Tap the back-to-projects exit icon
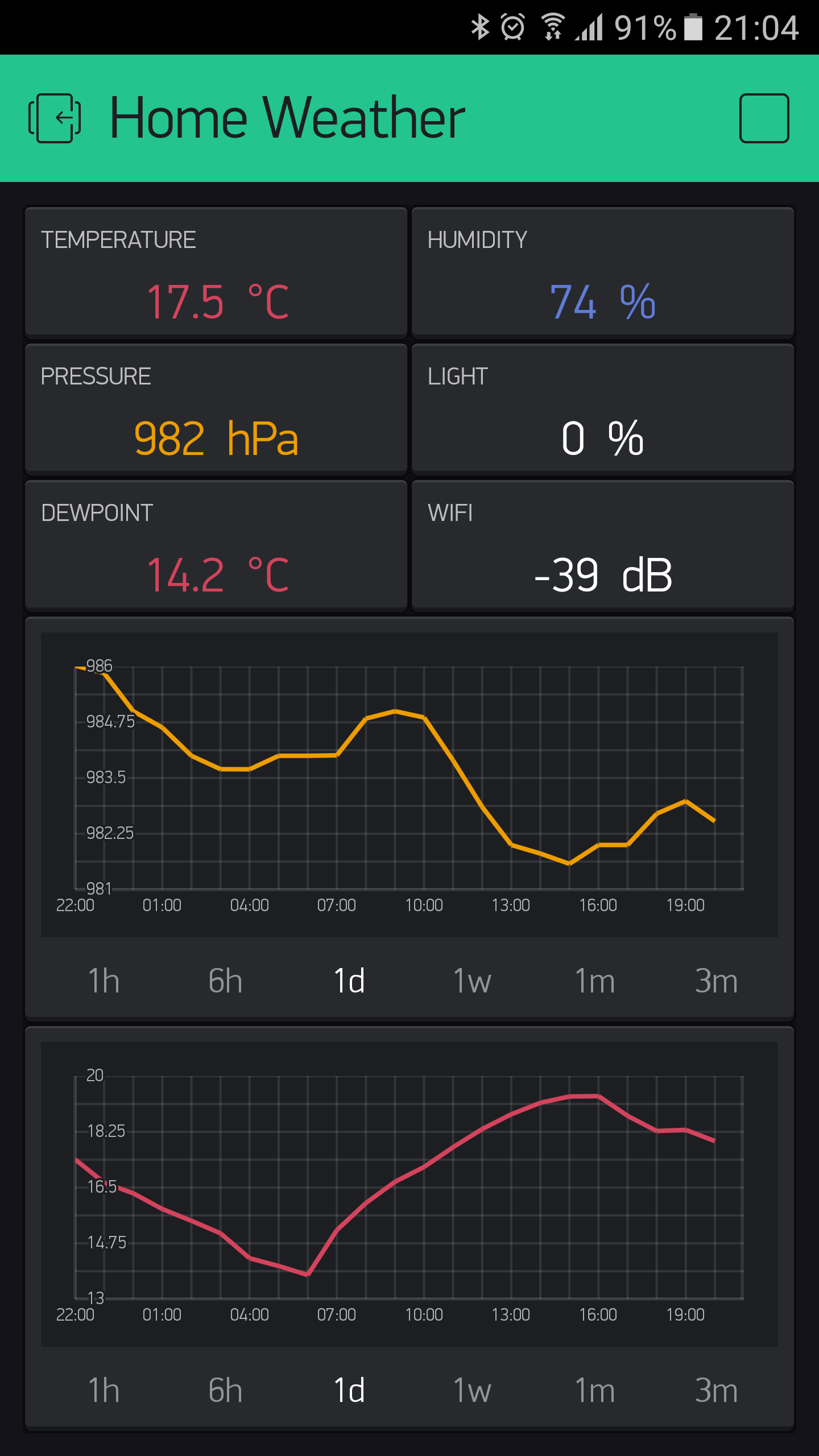 55,118
